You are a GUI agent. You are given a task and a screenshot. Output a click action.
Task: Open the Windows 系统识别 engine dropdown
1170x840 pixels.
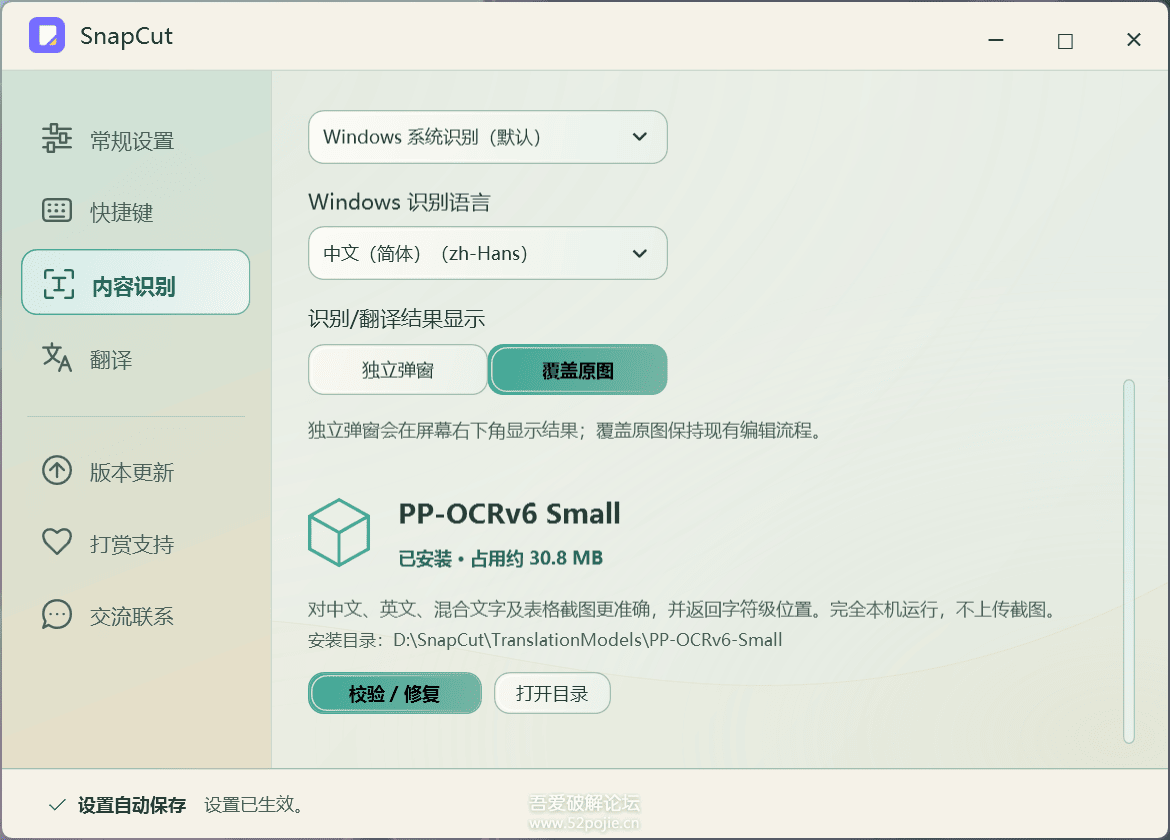[x=488, y=137]
